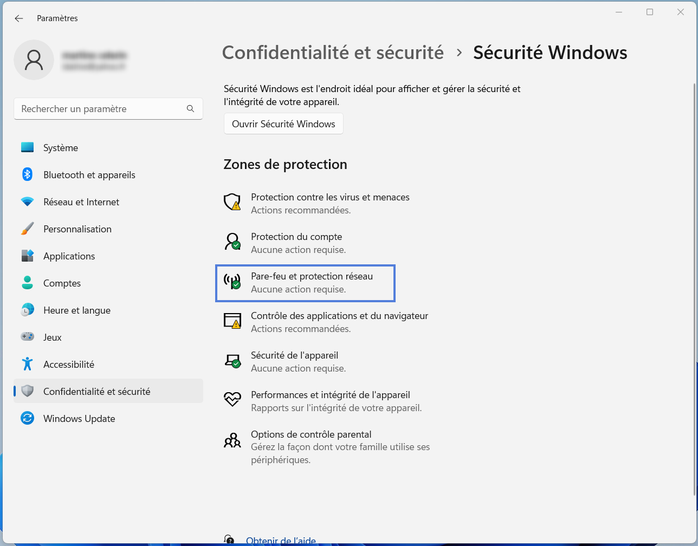Click the firewall and network protection icon
This screenshot has height=546, width=698.
pos(232,282)
